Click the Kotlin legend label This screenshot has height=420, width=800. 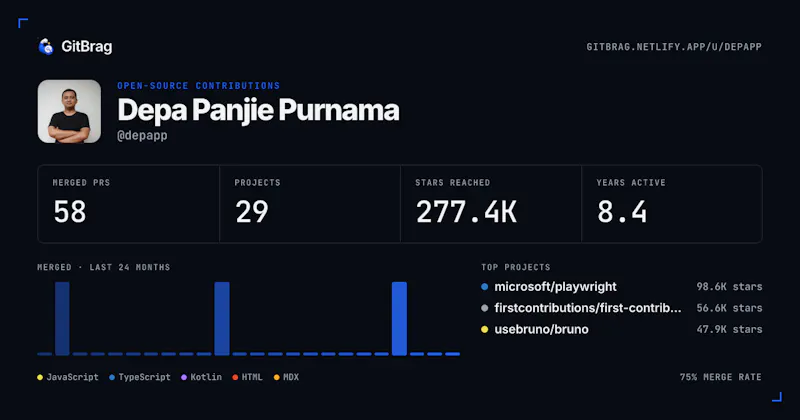click(x=206, y=377)
